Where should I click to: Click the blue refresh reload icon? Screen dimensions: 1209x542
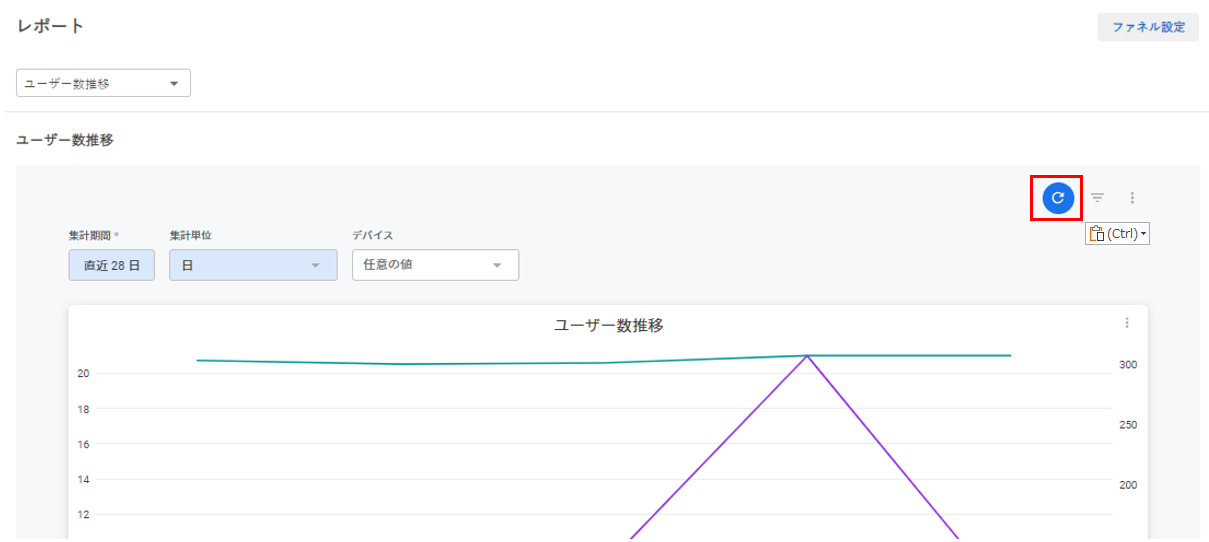click(x=1058, y=198)
